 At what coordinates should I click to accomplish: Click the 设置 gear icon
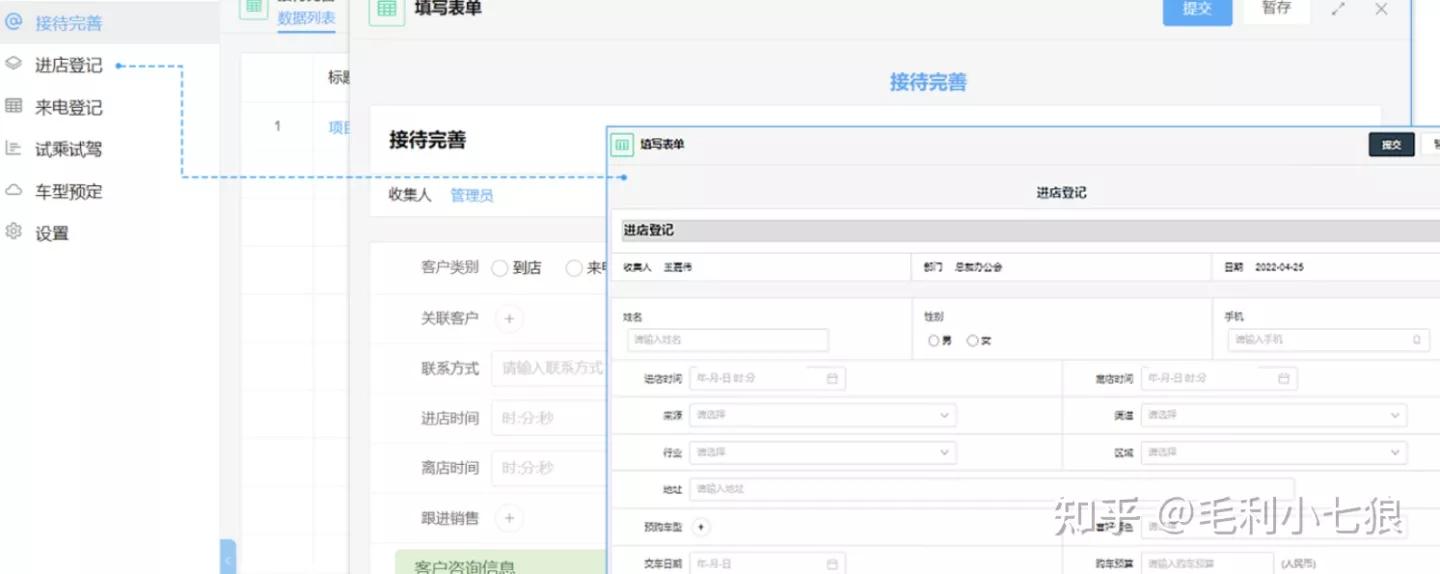point(13,231)
